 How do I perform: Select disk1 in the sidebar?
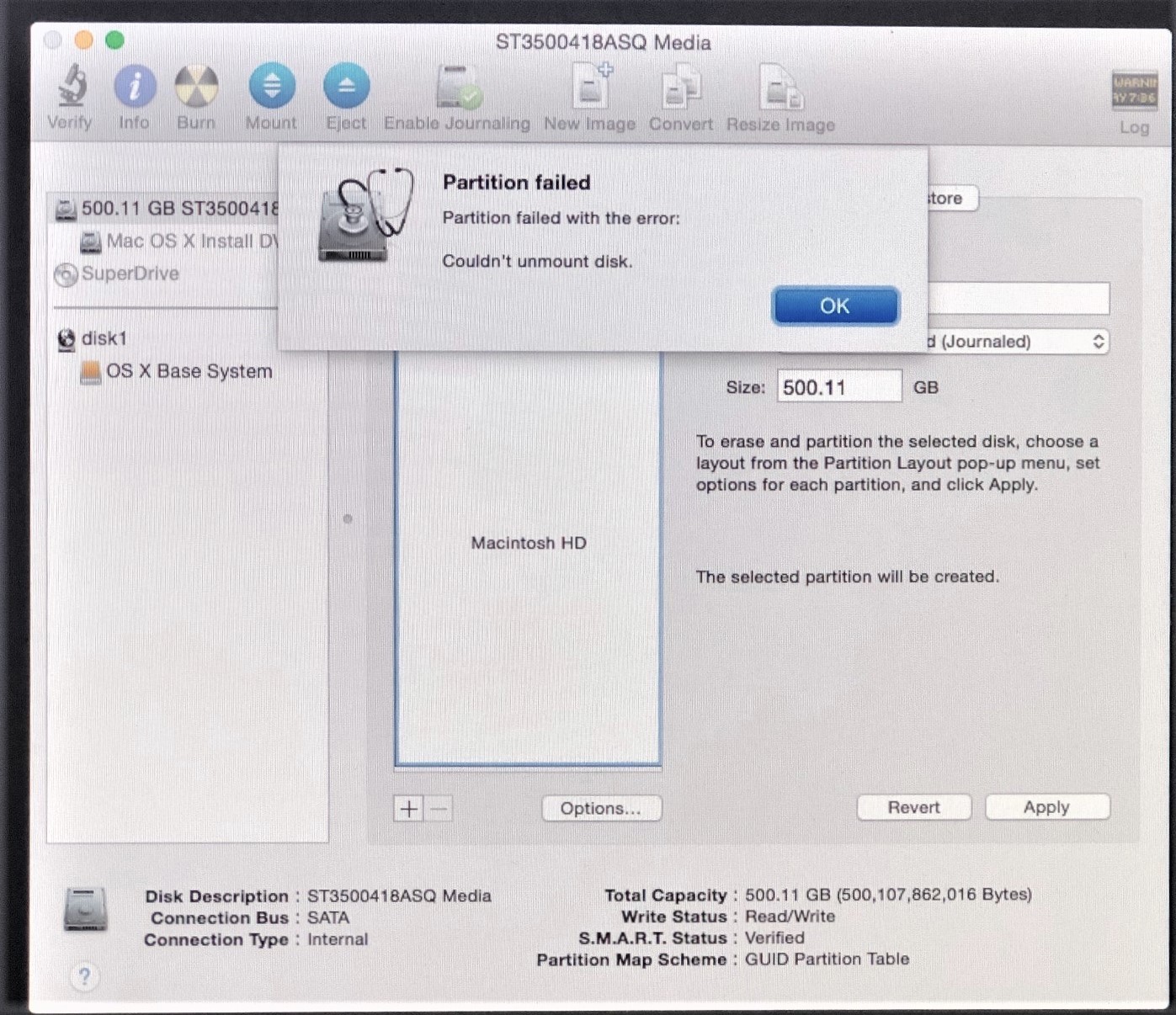(92, 339)
